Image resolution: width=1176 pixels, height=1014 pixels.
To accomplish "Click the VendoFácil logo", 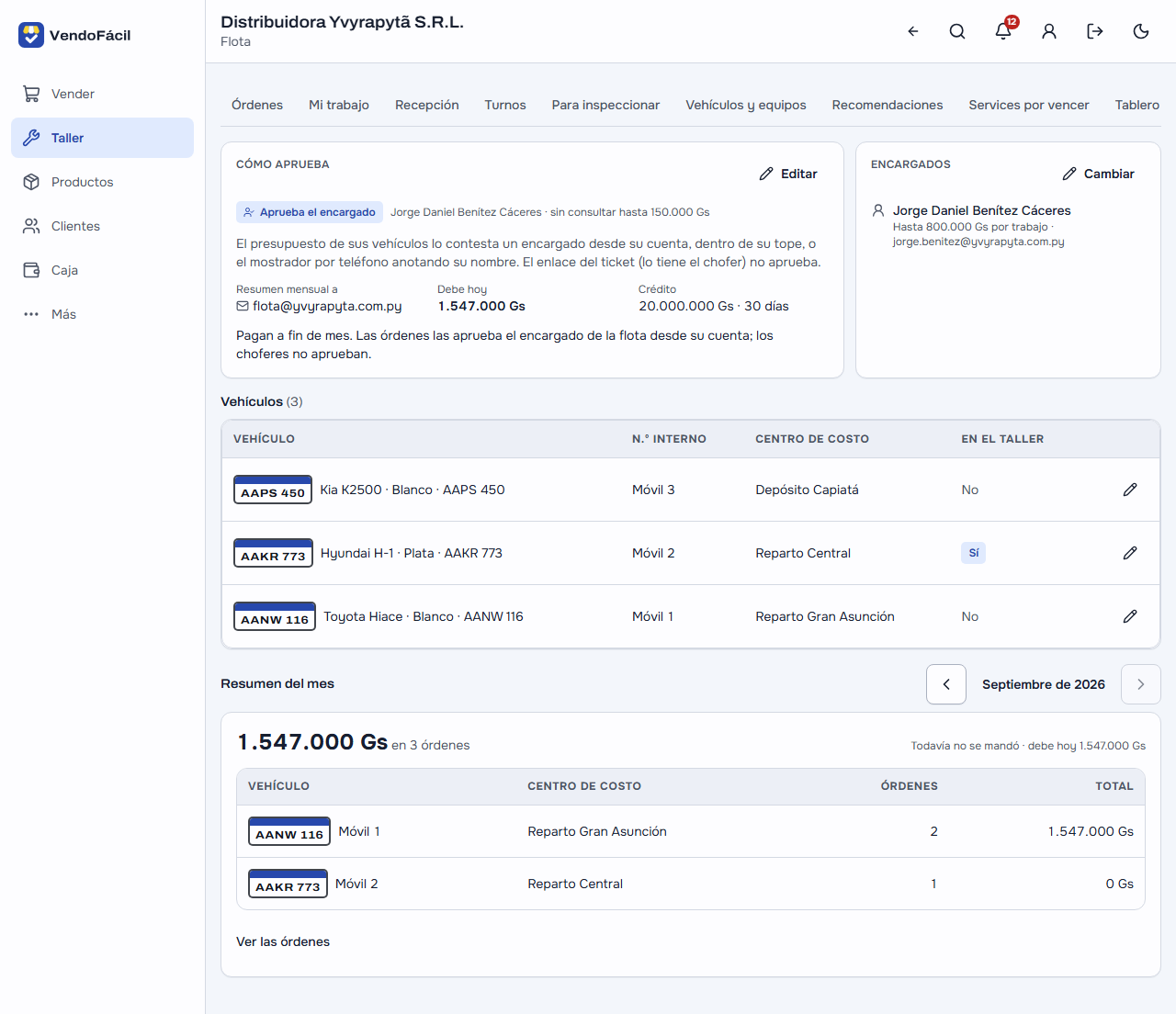I will pyautogui.click(x=75, y=35).
